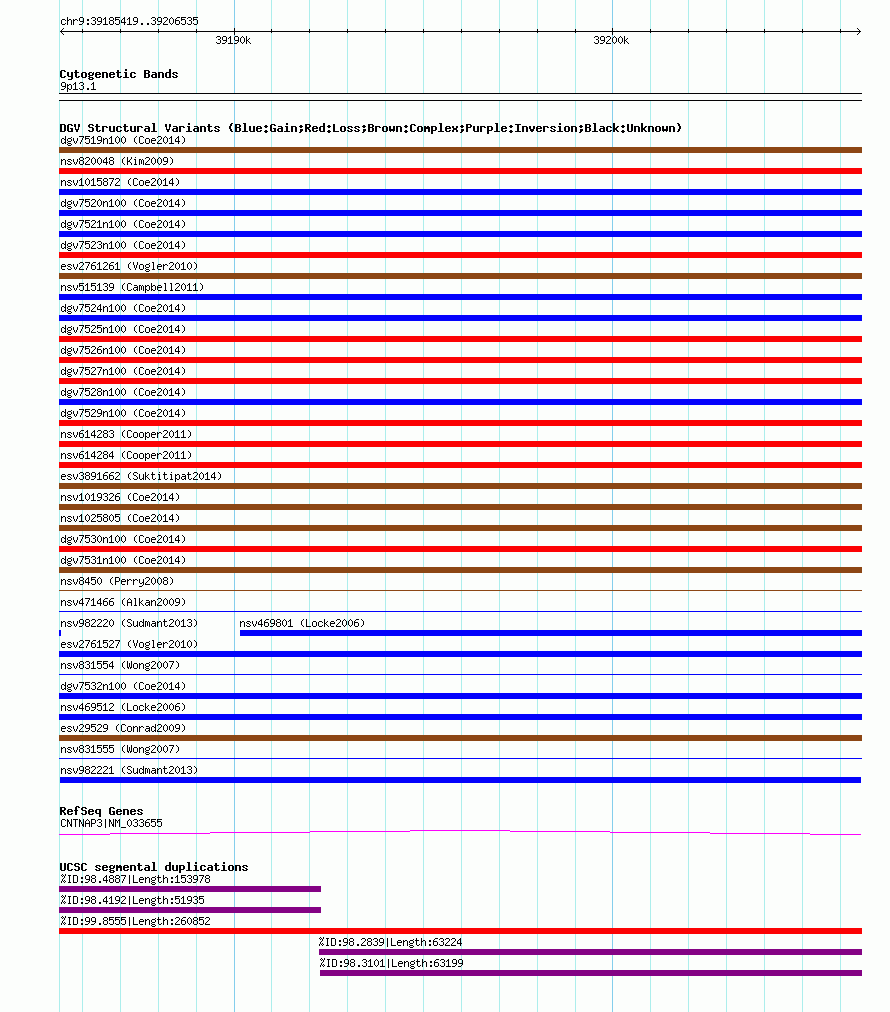Click the 39200k ruler label
This screenshot has height=1012, width=890.
coord(611,40)
